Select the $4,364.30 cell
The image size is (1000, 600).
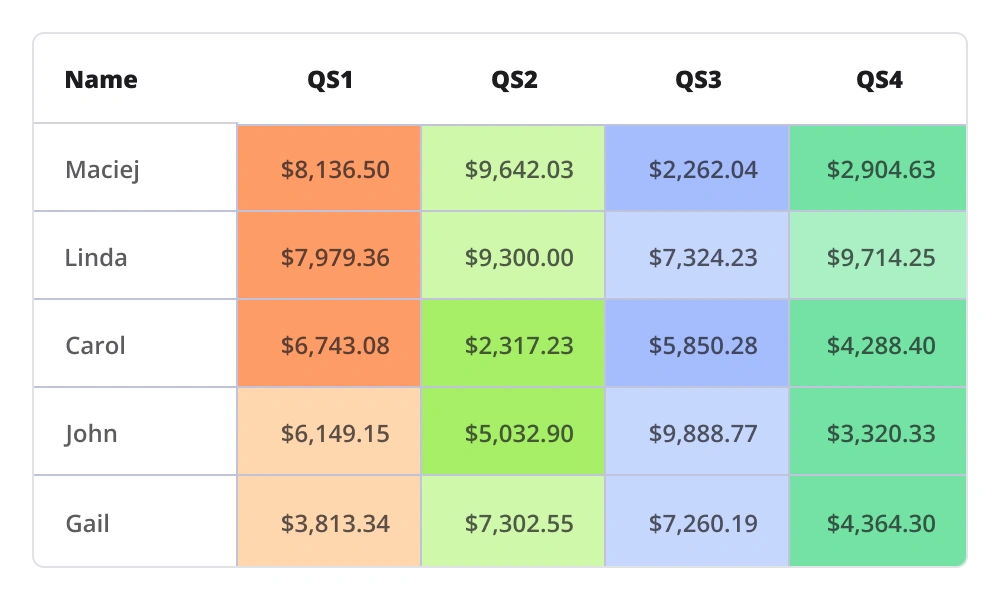point(881,523)
